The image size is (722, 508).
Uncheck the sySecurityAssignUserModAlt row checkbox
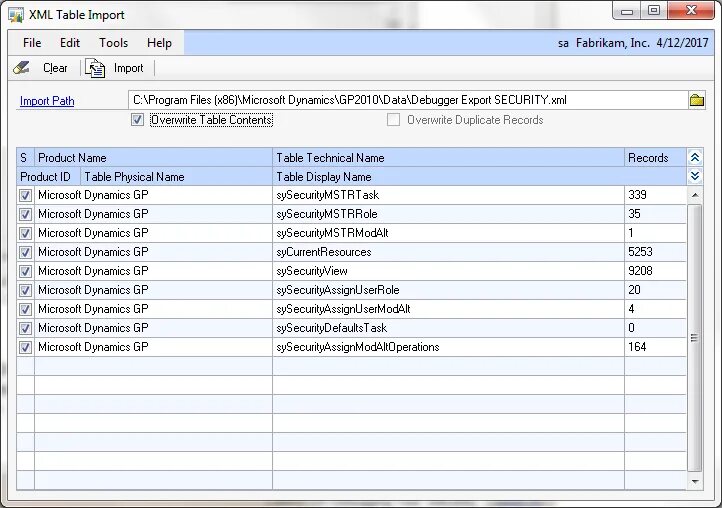[x=25, y=309]
